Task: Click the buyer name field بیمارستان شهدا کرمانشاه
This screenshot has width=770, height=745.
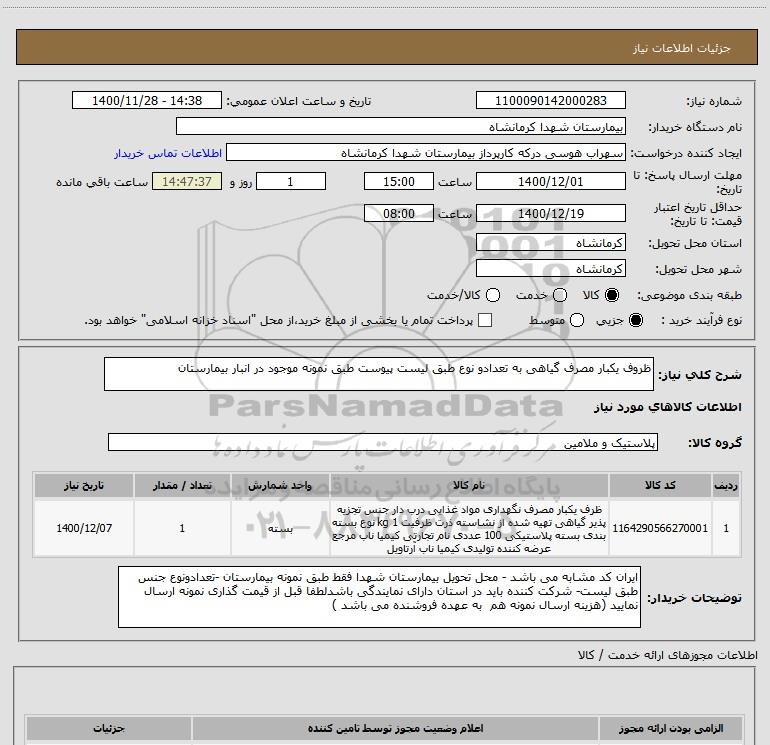Action: point(401,126)
